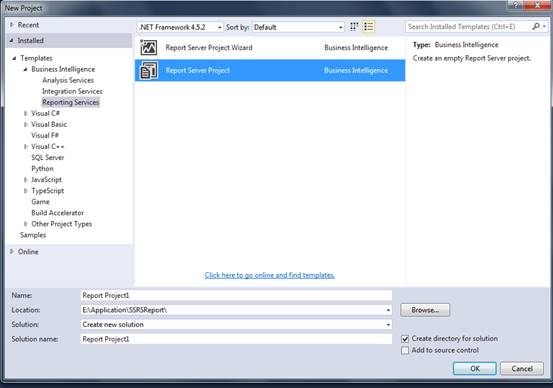Click the search magnifier icon
Image resolution: width=553 pixels, height=388 pixels.
tap(536, 26)
